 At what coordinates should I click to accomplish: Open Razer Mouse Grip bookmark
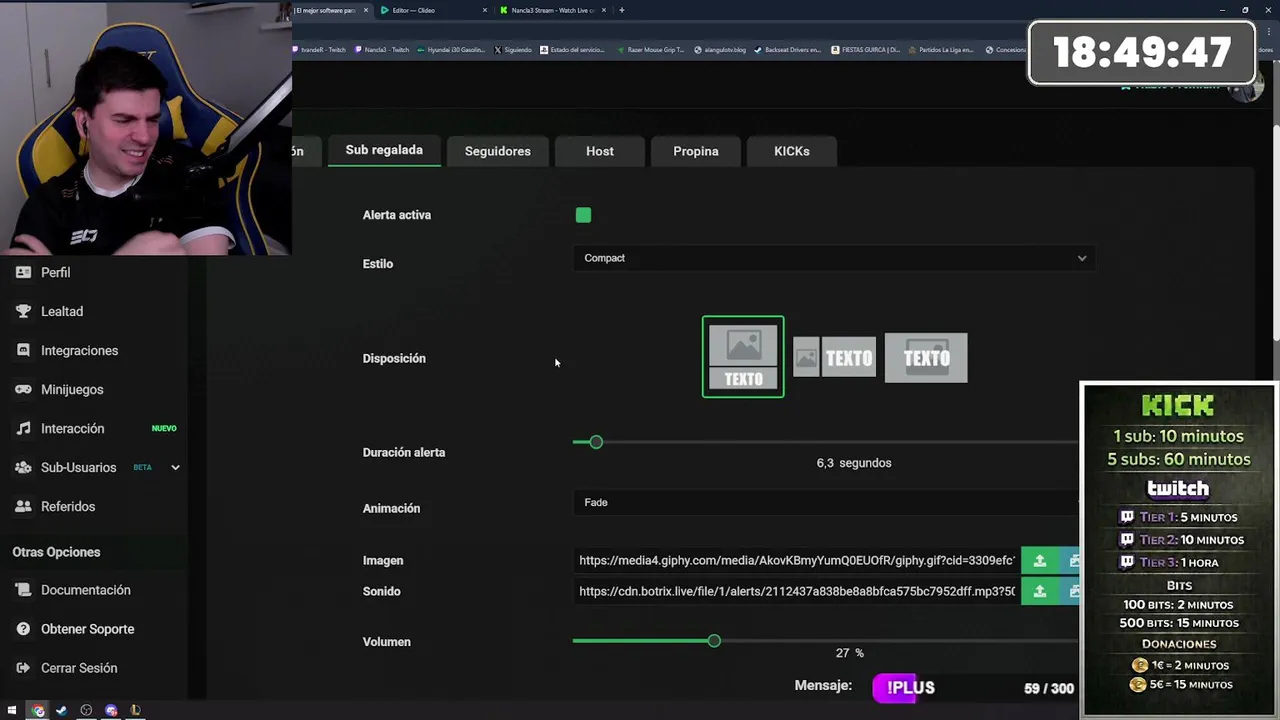pos(650,49)
